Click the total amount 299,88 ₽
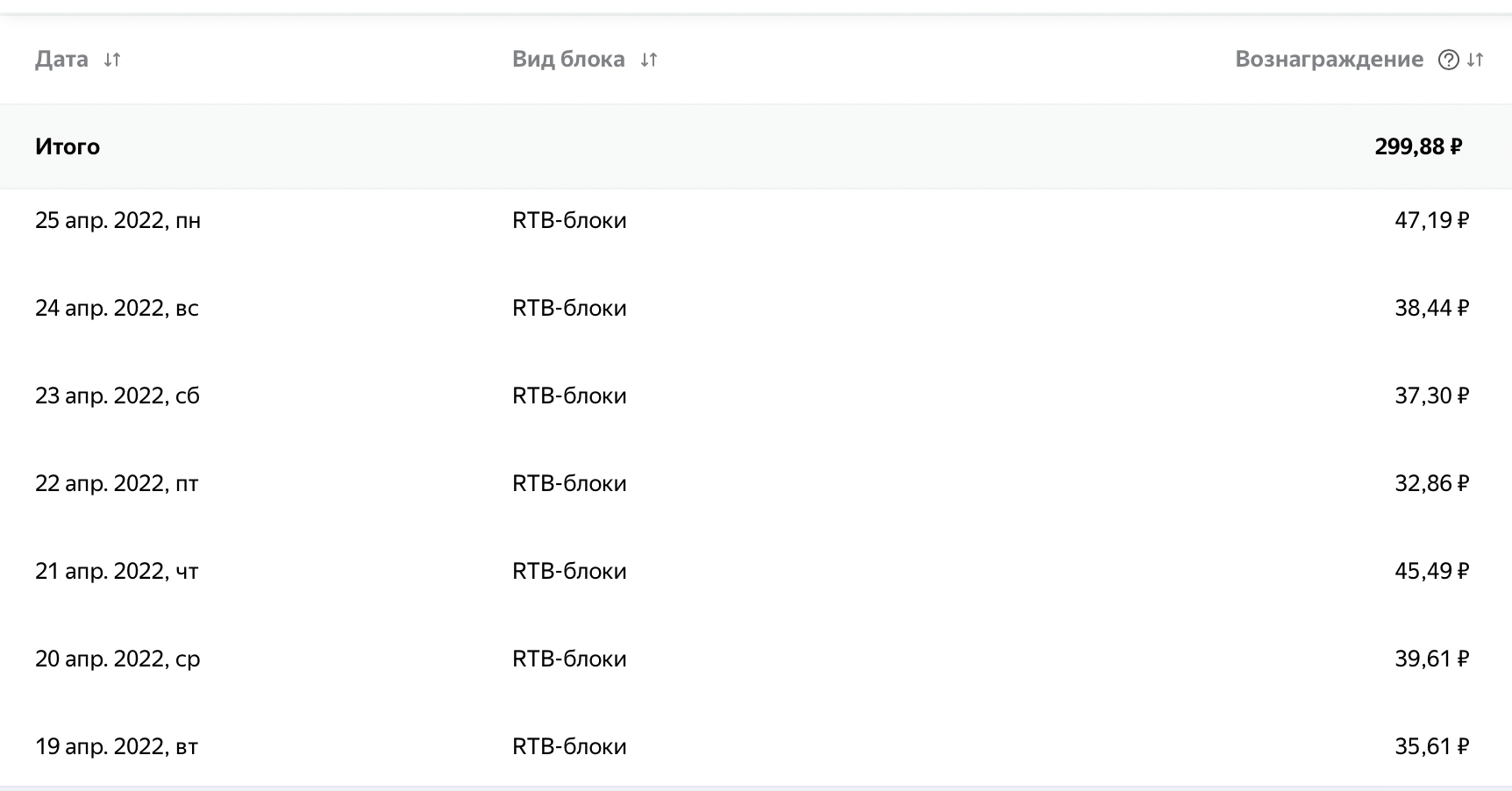This screenshot has height=791, width=1512. pyautogui.click(x=1418, y=146)
